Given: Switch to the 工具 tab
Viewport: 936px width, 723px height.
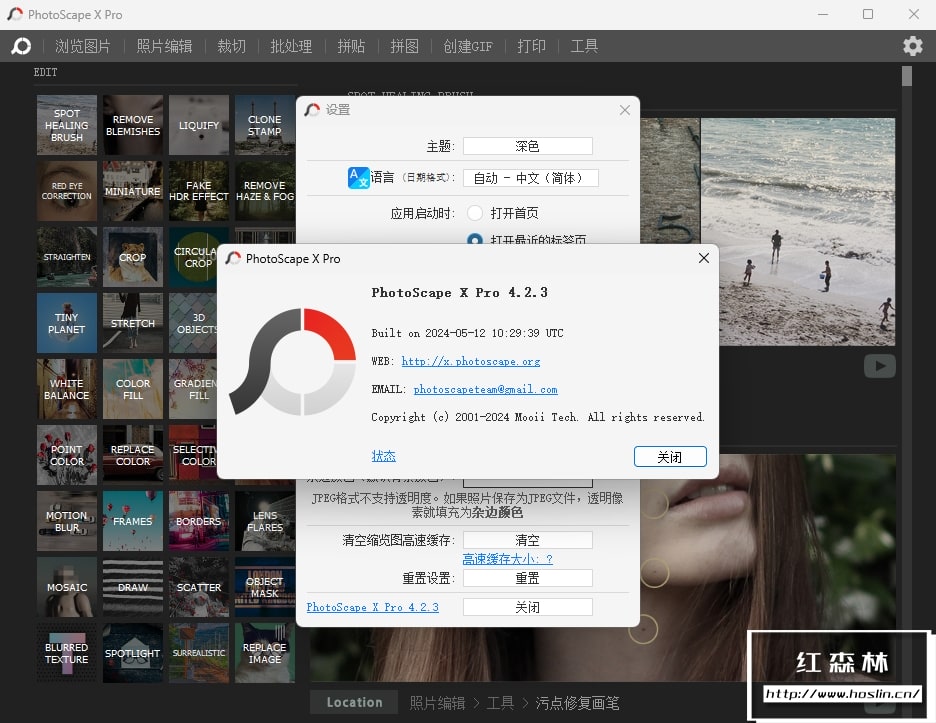Looking at the screenshot, I should coord(584,46).
